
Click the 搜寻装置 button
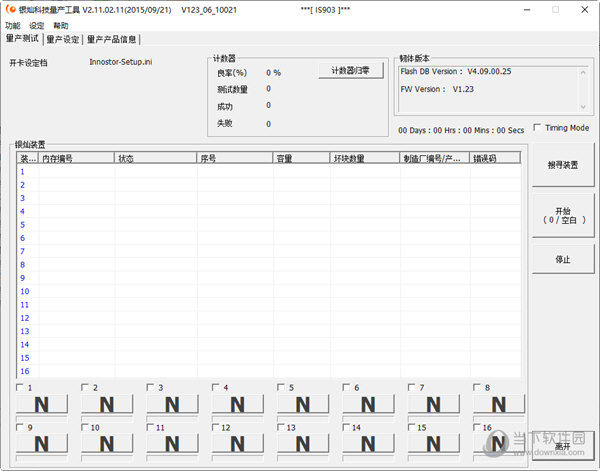[563, 165]
